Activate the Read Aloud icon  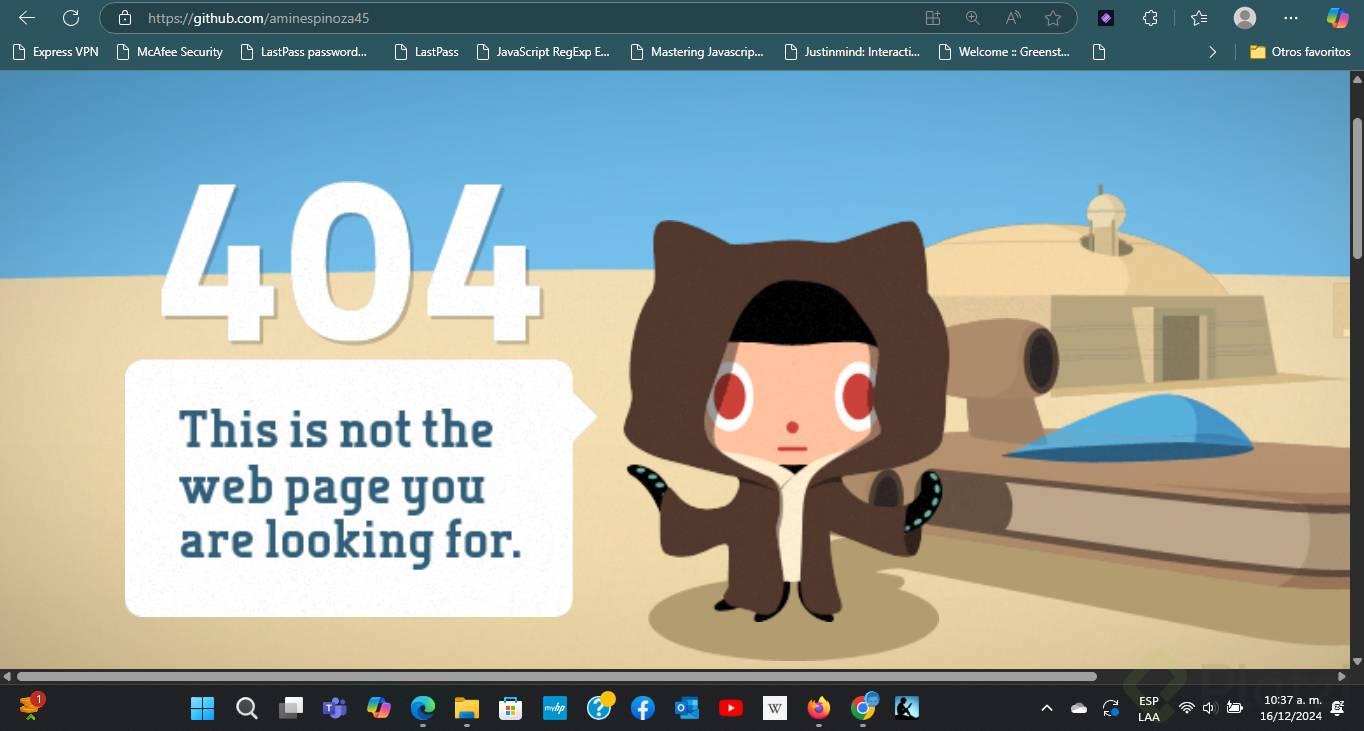[1013, 18]
